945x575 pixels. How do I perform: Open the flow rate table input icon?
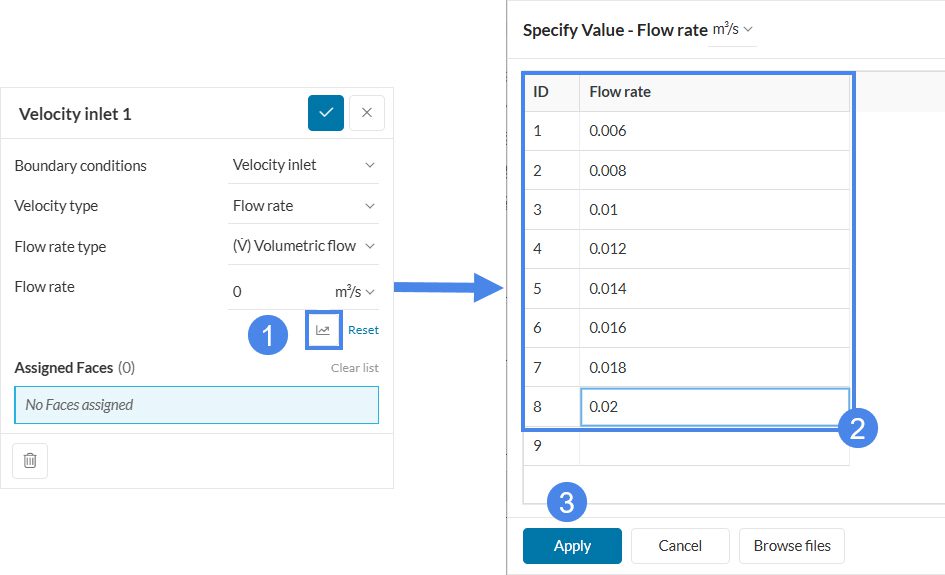(x=323, y=330)
